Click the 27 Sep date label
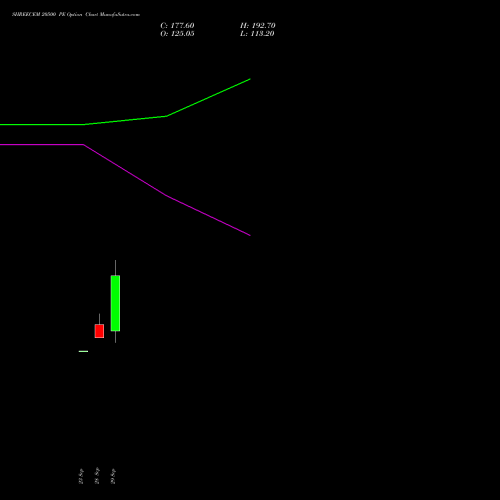The image size is (500, 500). pos(81,476)
